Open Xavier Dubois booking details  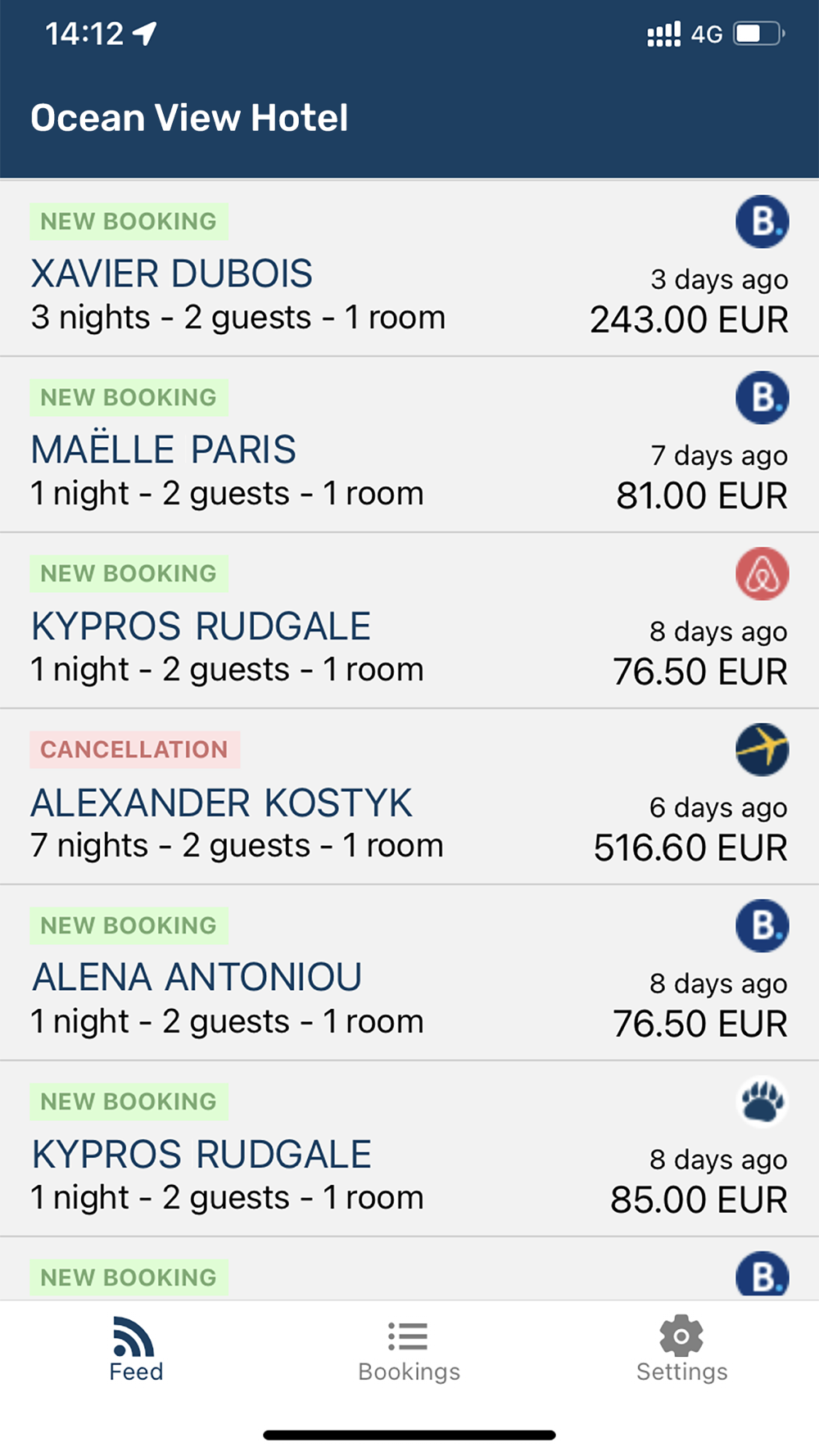pos(409,269)
